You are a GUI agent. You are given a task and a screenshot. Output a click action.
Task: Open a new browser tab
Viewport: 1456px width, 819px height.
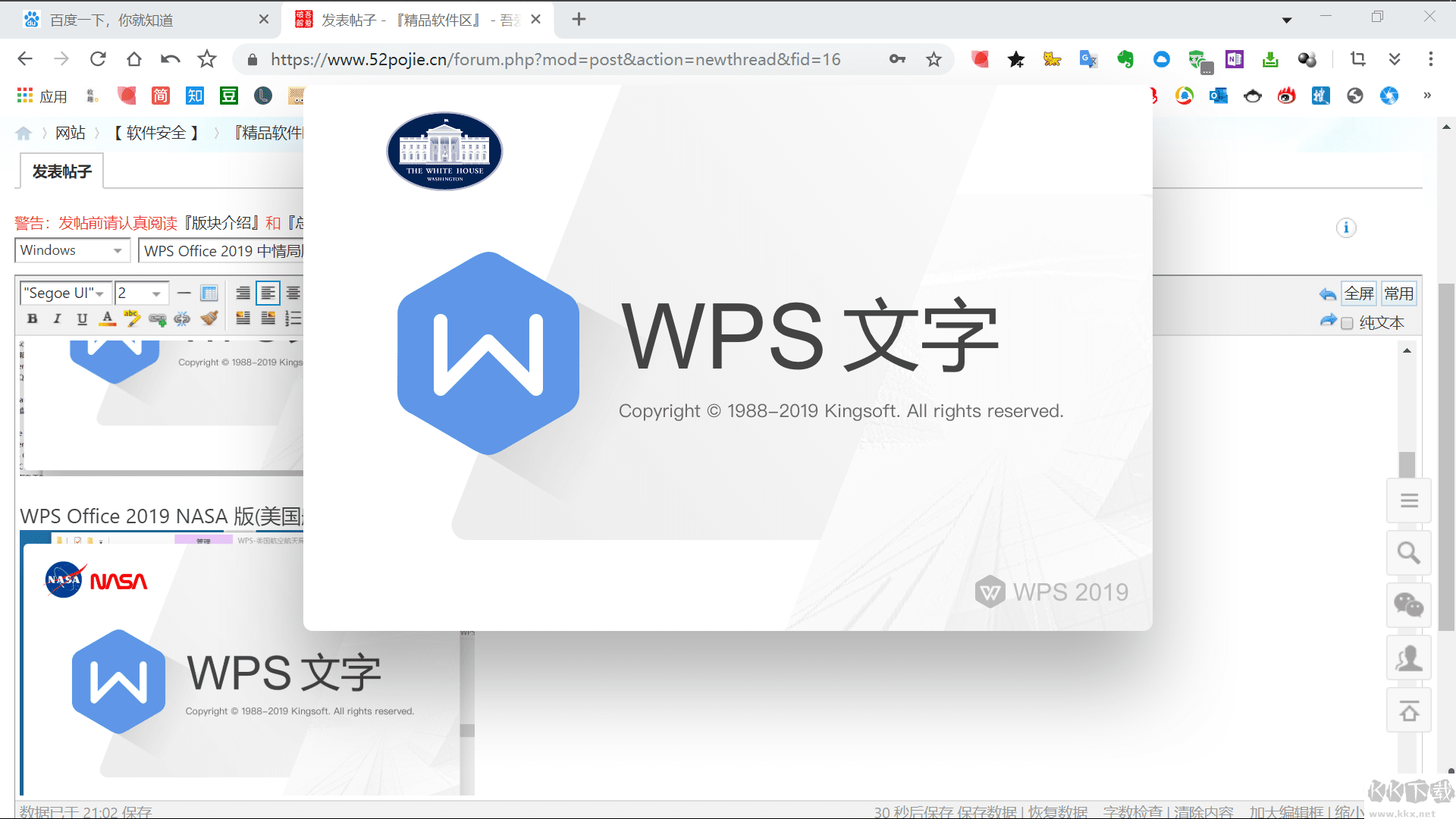pos(579,20)
